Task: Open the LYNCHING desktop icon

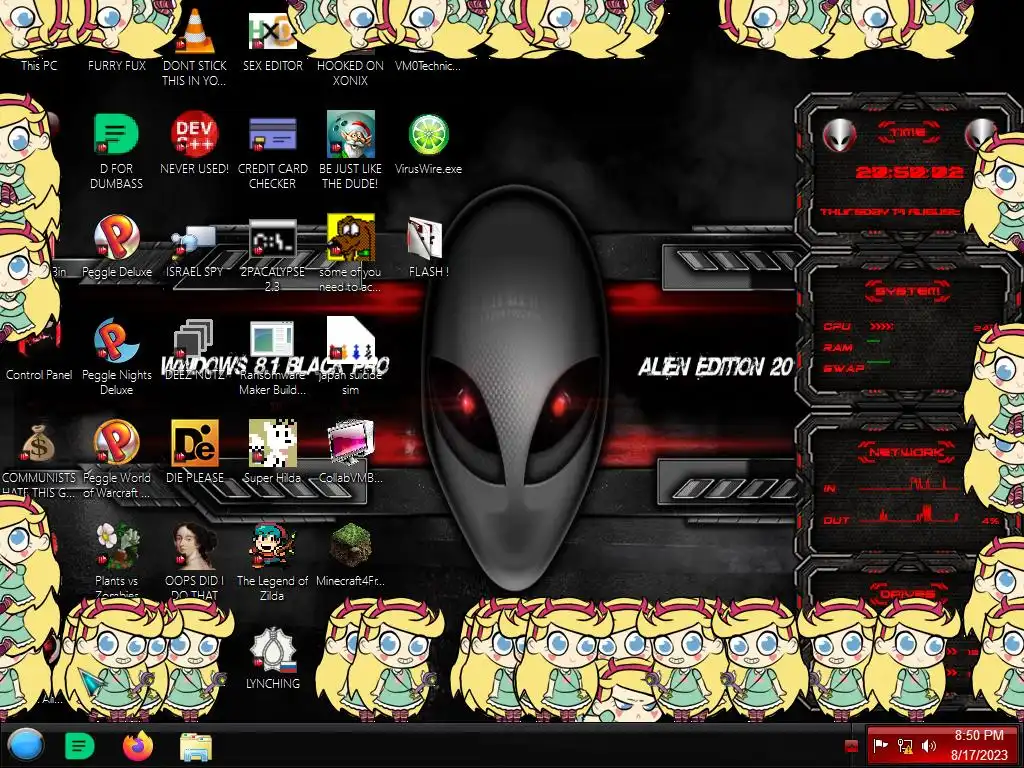Action: click(x=272, y=650)
